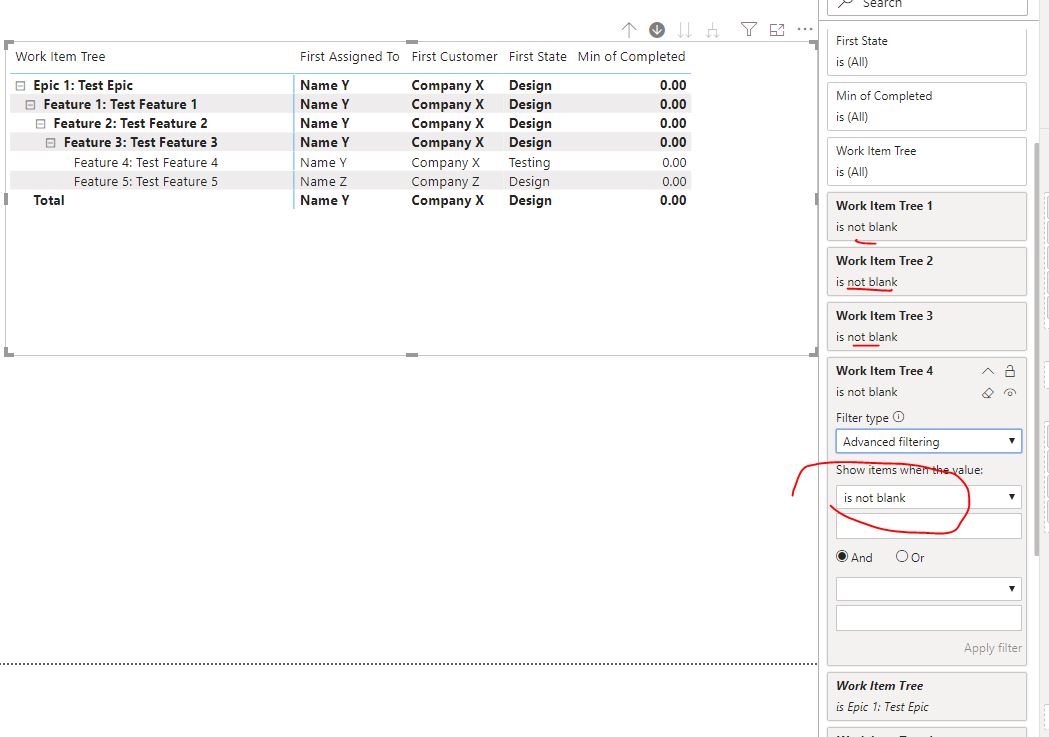Image resolution: width=1049 pixels, height=737 pixels.
Task: Open the 'is Epic 1: Test Epic' filter card
Action: pos(927,696)
